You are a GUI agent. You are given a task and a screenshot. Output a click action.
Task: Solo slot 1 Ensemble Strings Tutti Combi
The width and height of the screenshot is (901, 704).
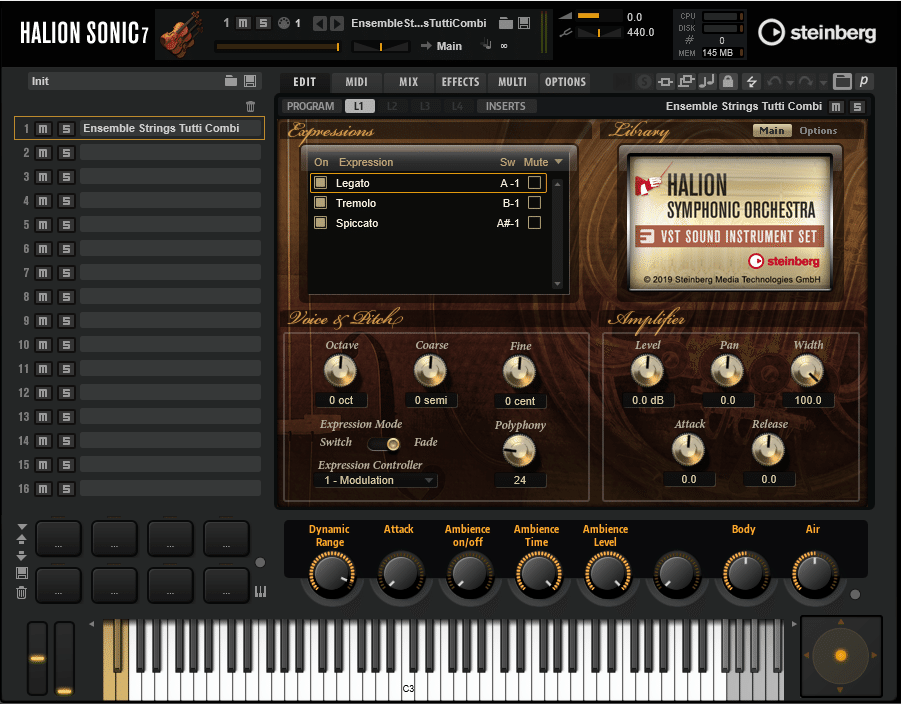tap(66, 129)
